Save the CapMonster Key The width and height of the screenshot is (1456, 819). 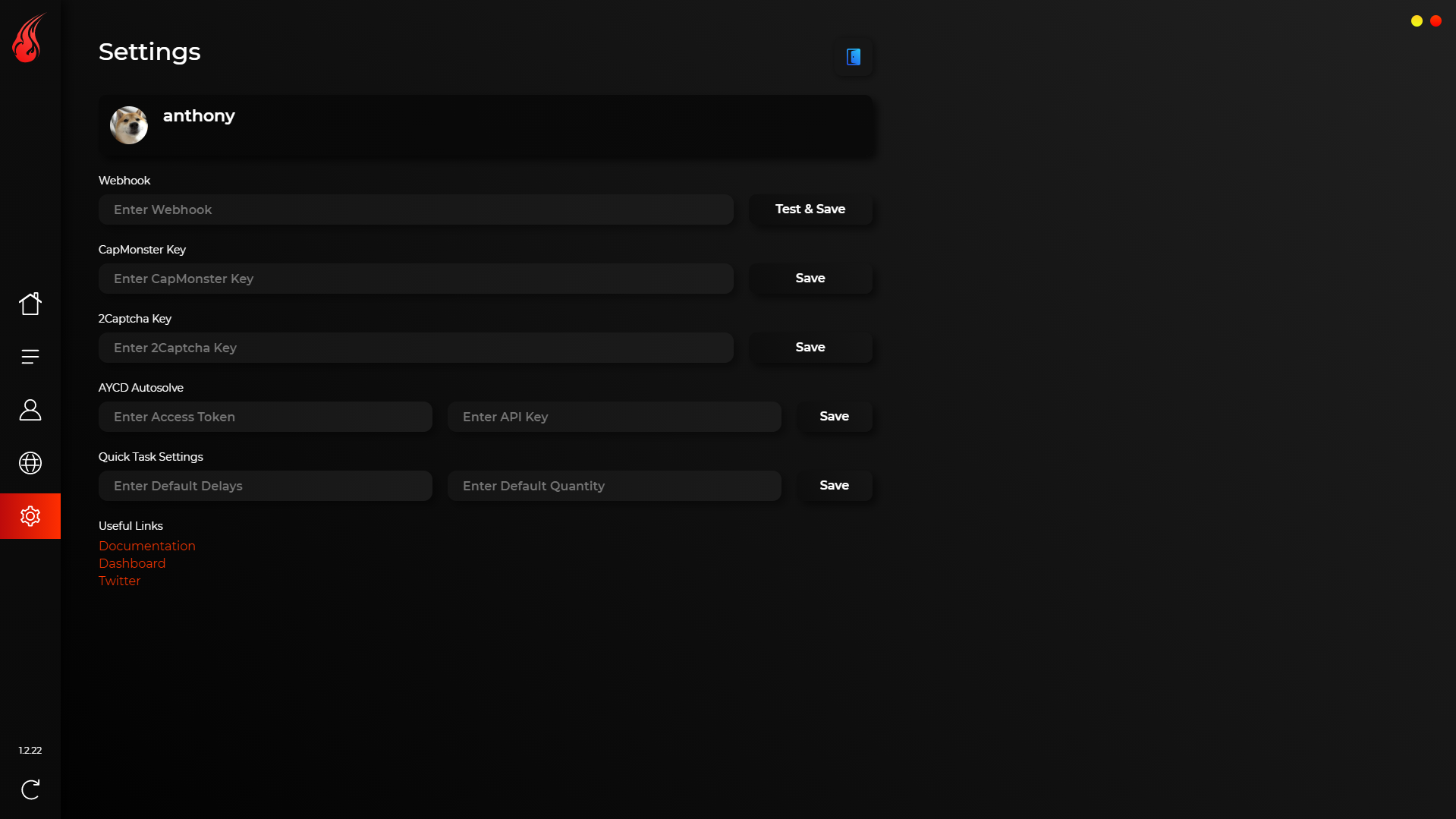coord(810,279)
